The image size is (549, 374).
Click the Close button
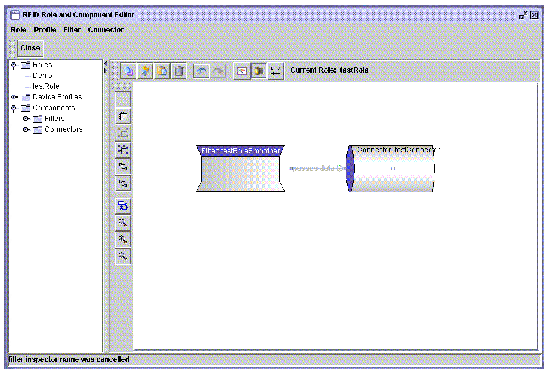(30, 48)
